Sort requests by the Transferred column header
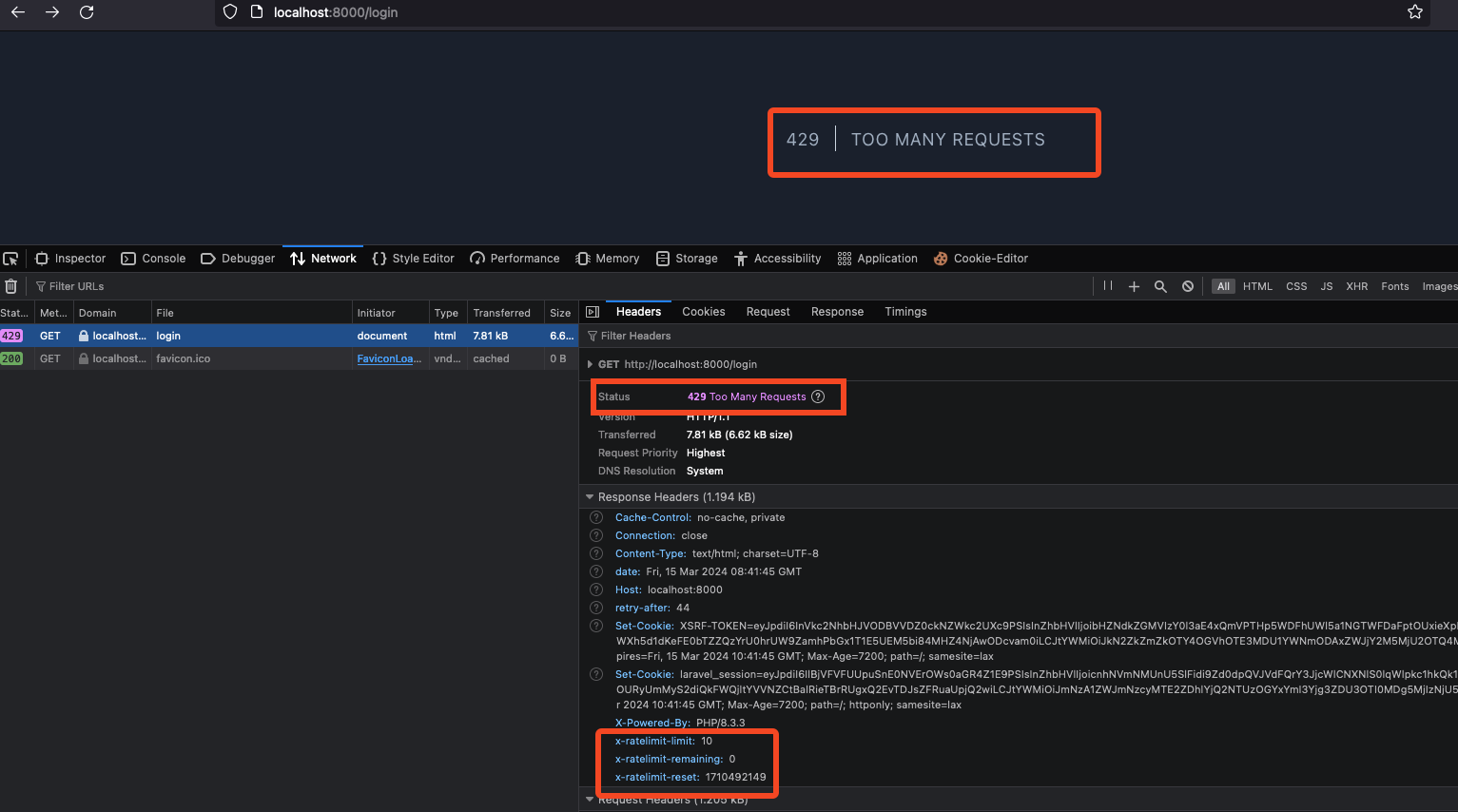The height and width of the screenshot is (812, 1458). 505,313
